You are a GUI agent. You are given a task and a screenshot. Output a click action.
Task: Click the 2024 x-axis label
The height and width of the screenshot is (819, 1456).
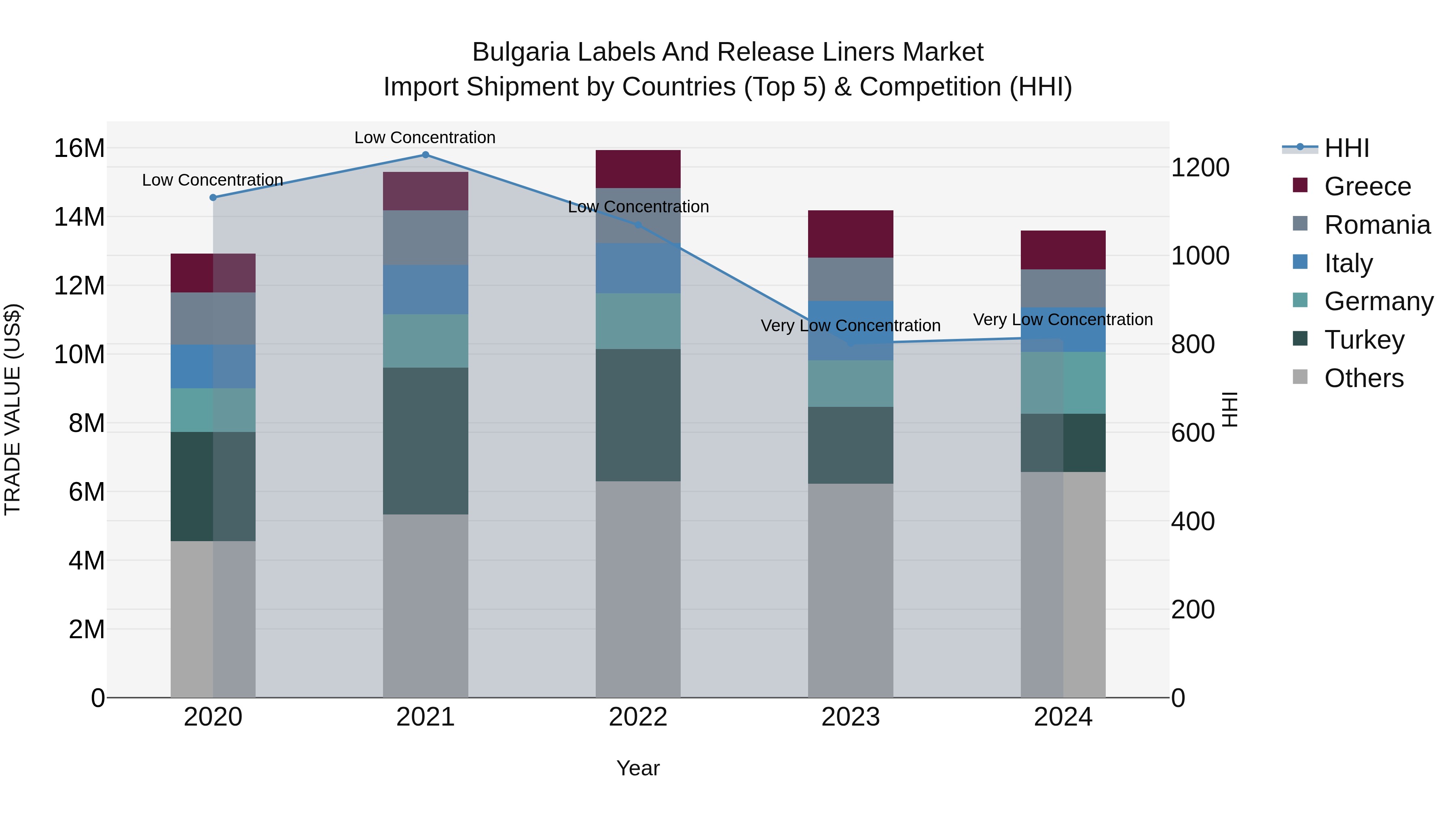pos(1063,717)
